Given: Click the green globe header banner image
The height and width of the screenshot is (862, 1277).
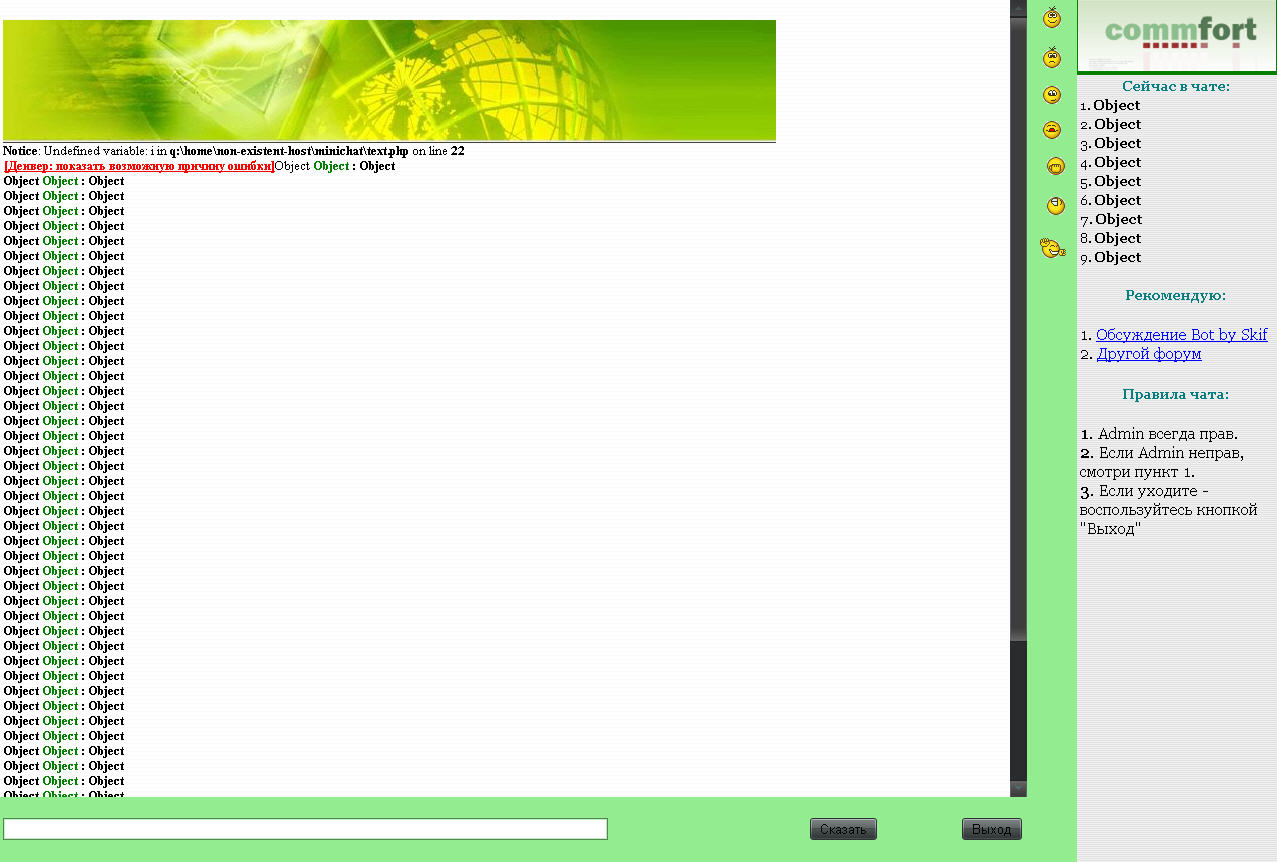Looking at the screenshot, I should pos(389,80).
